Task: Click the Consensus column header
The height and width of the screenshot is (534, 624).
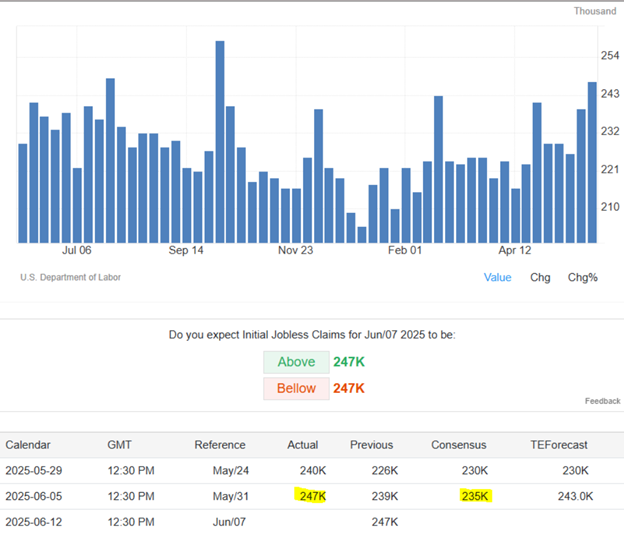Action: click(x=460, y=445)
